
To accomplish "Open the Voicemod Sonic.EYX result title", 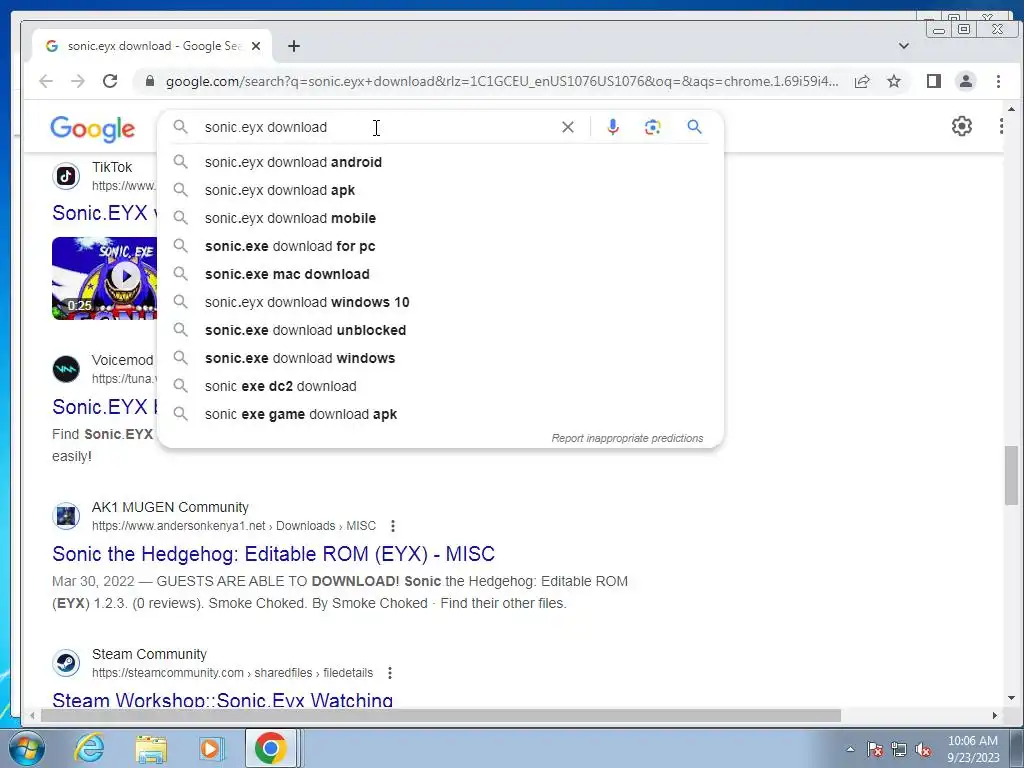I will pyautogui.click(x=104, y=407).
